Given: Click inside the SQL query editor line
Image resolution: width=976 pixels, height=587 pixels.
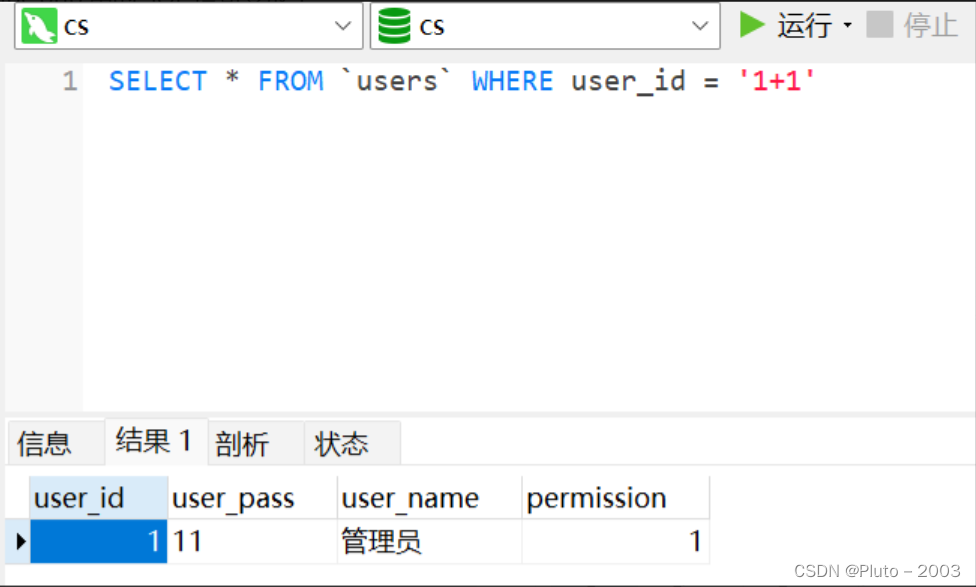Looking at the screenshot, I should pos(450,81).
